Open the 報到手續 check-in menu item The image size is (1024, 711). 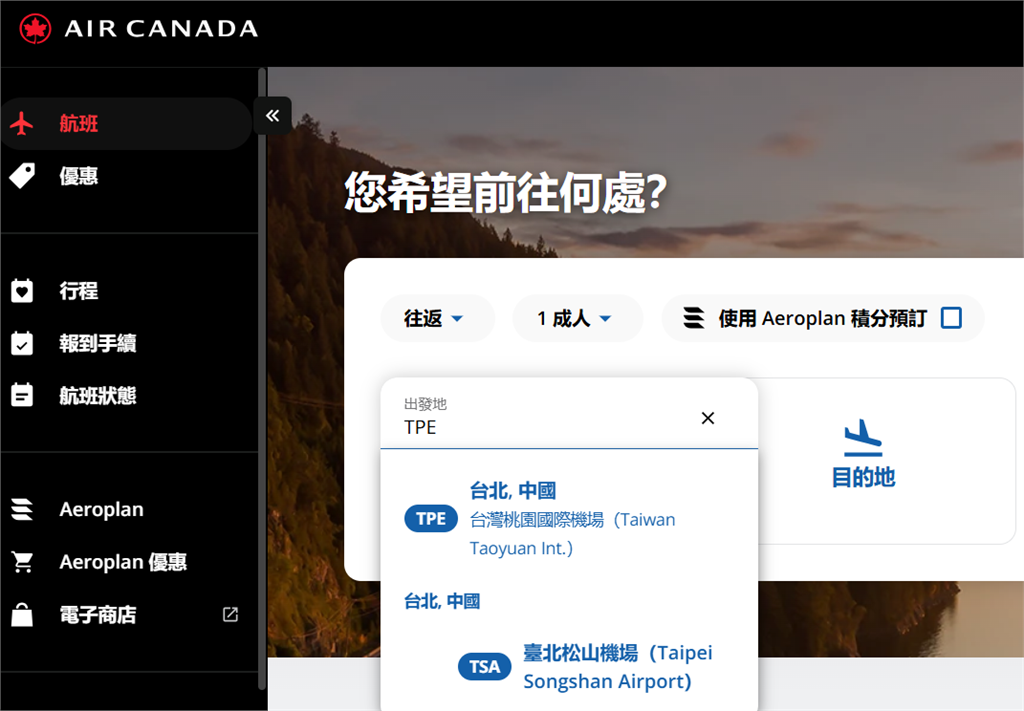click(x=126, y=343)
